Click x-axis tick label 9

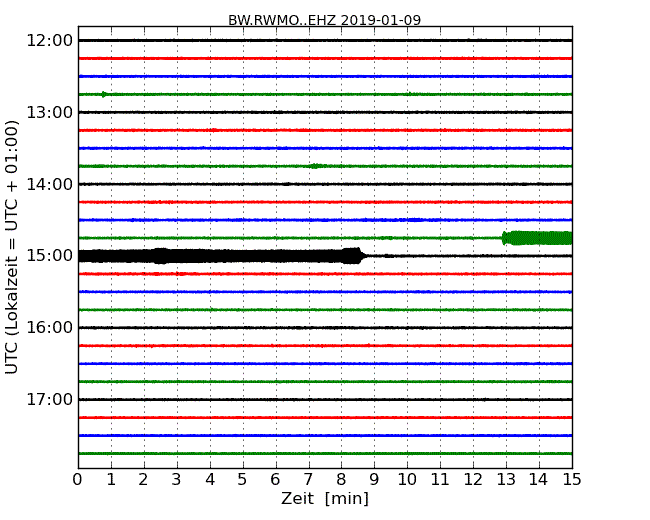374,480
